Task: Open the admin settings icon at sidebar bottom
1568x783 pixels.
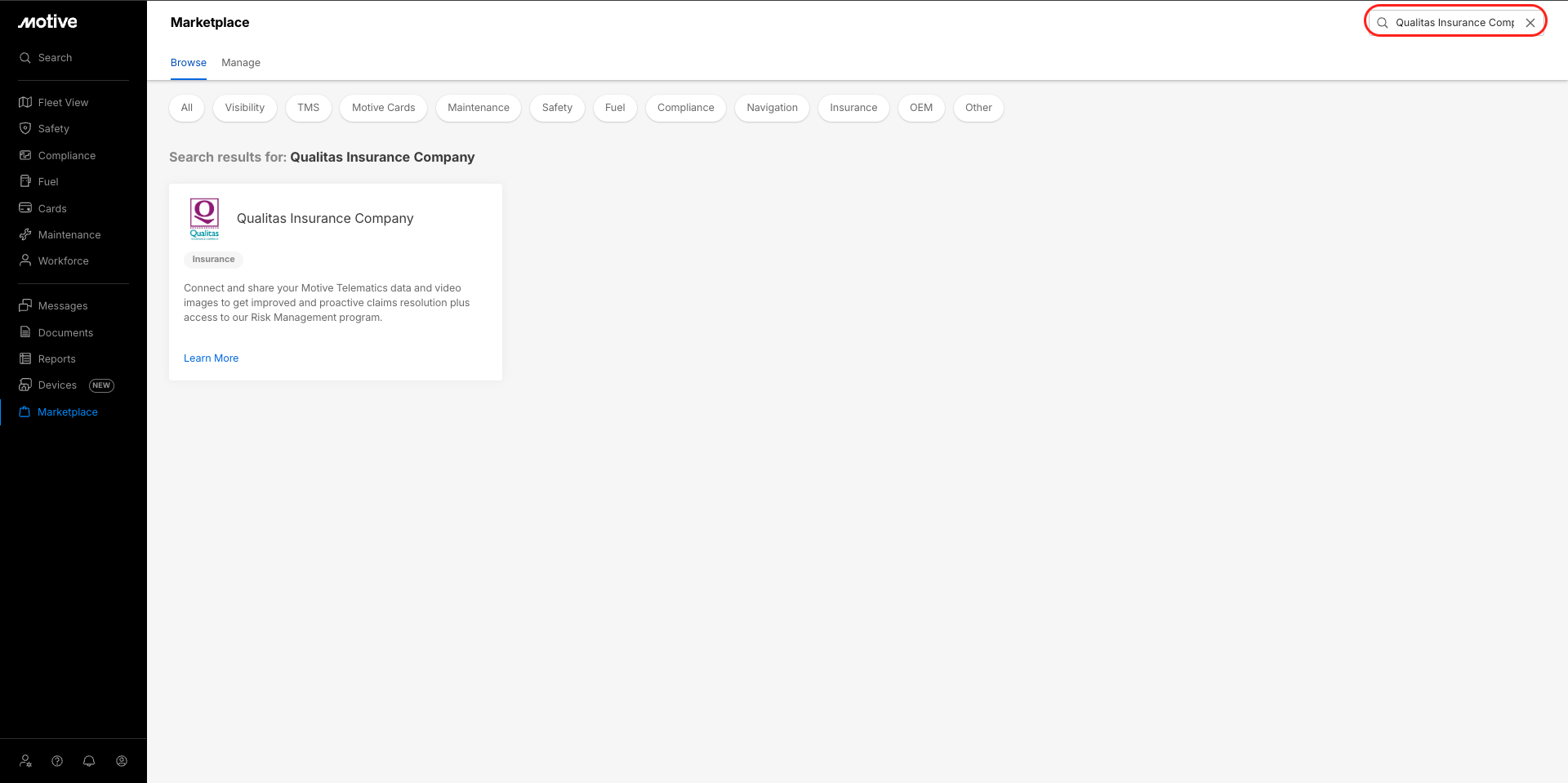Action: 26,761
